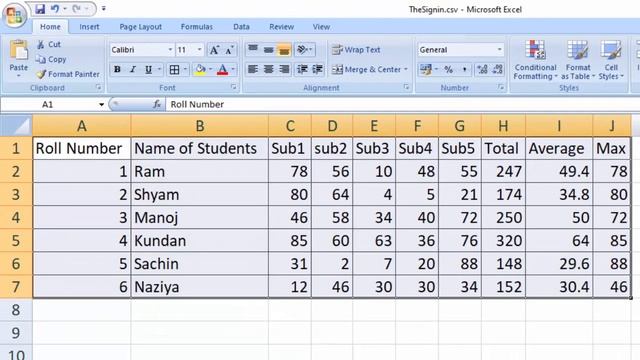Apply Comma Style
The image size is (640, 360).
click(464, 69)
